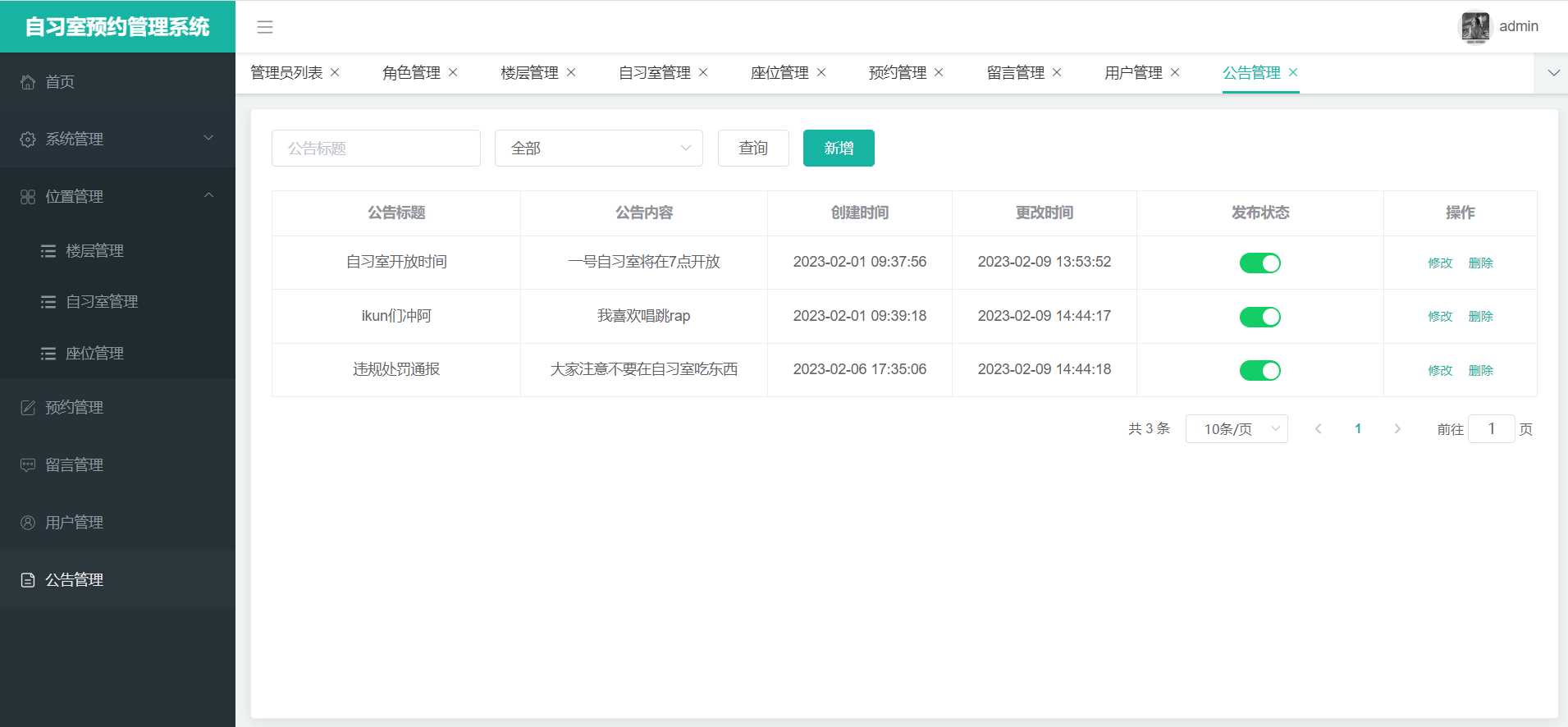Switch to the 楼层管理 tab
The image size is (1568, 727).
[530, 73]
